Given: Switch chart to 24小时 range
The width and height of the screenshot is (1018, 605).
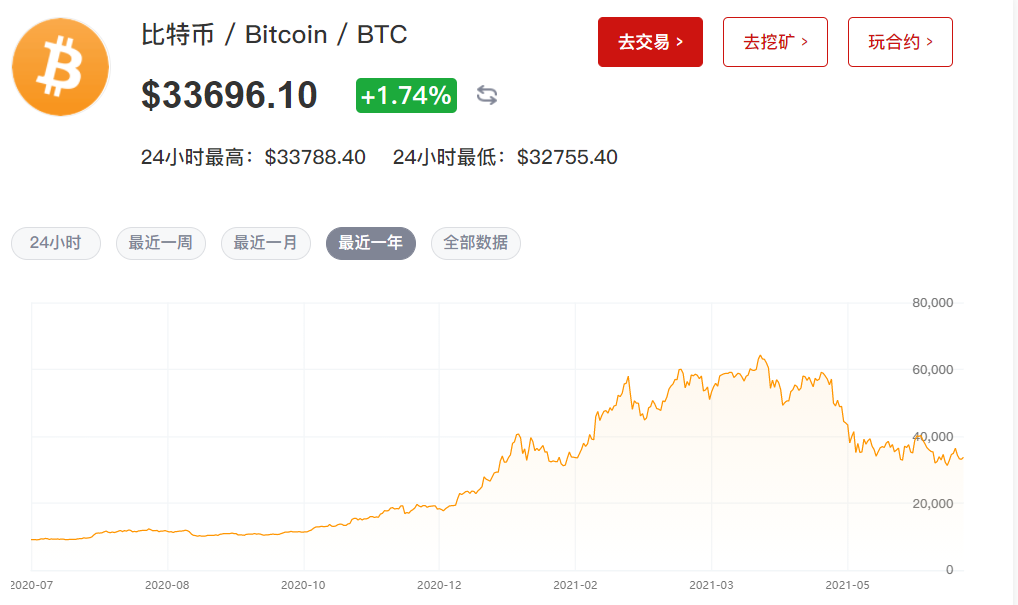Looking at the screenshot, I should coord(56,243).
